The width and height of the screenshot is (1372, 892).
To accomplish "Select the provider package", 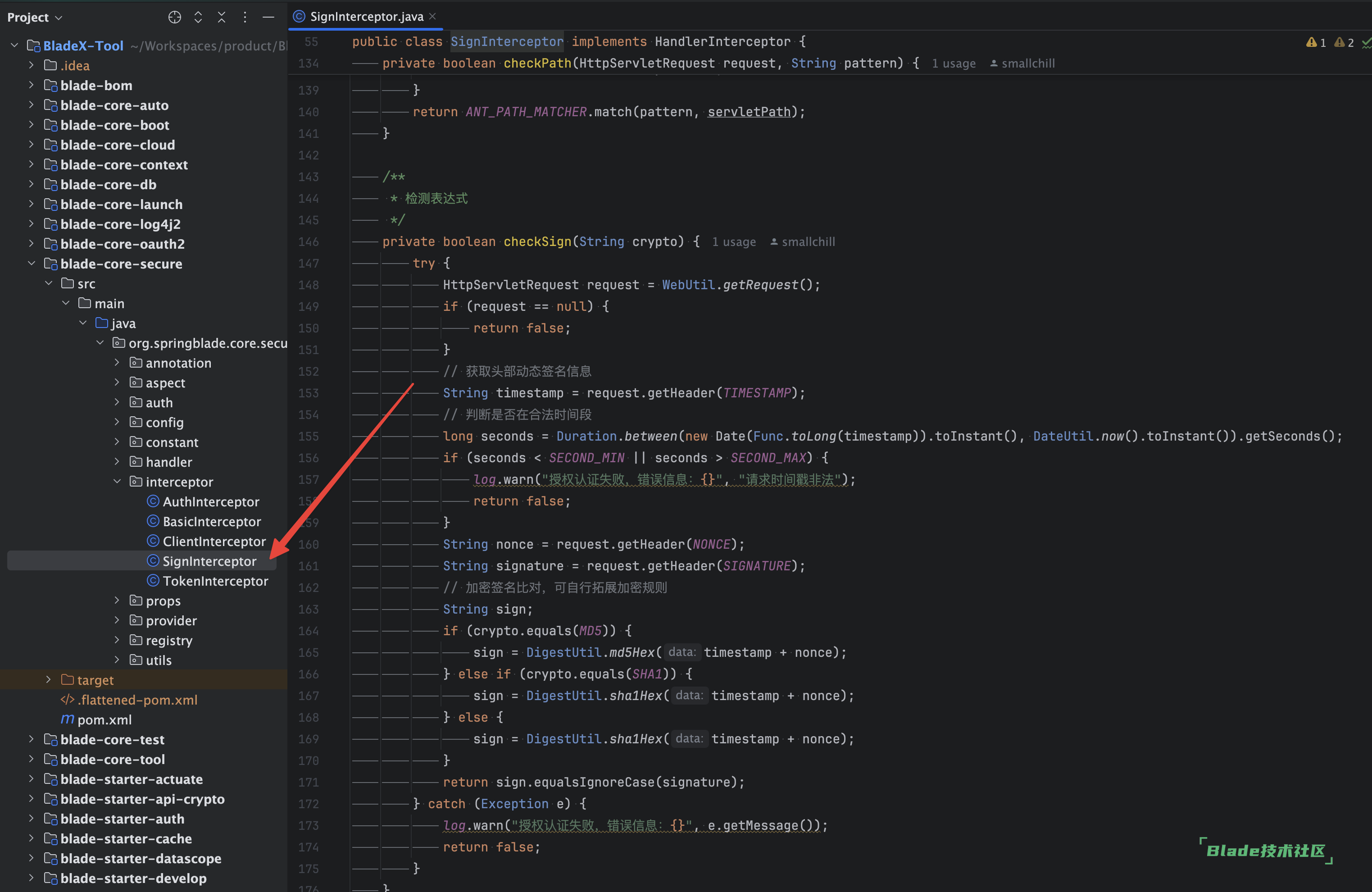I will coord(171,620).
